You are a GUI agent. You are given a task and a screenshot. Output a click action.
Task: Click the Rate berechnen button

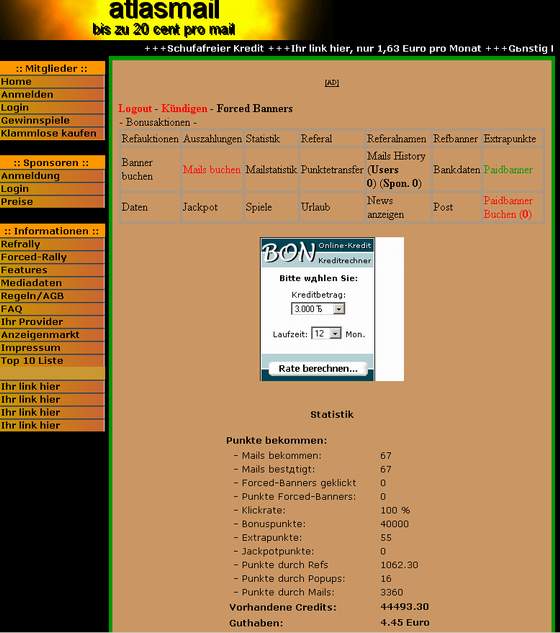coord(318,369)
